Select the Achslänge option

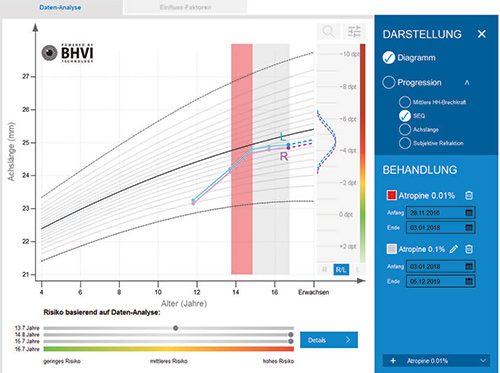[x=405, y=129]
